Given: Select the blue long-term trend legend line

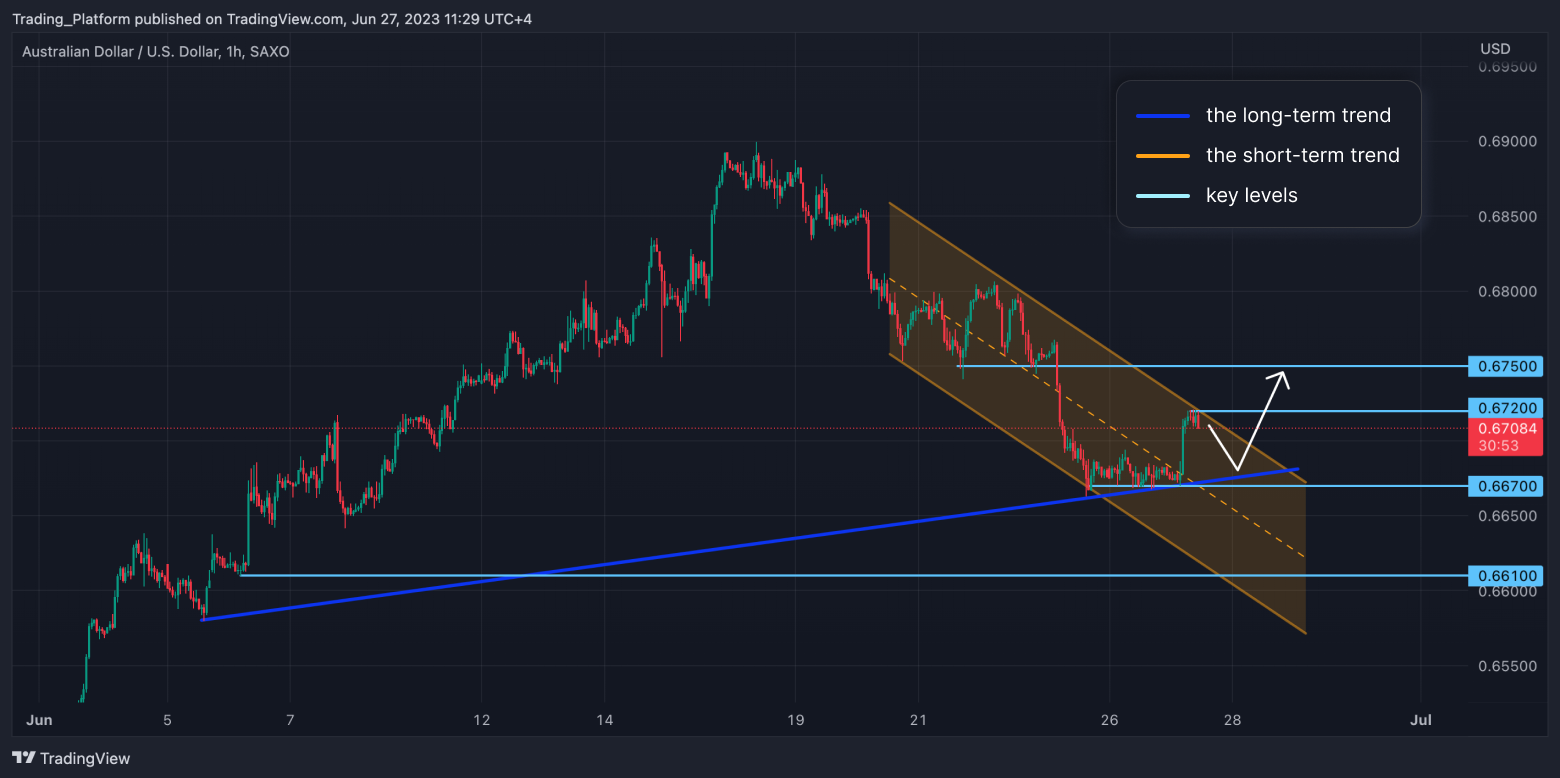Looking at the screenshot, I should 1163,116.
